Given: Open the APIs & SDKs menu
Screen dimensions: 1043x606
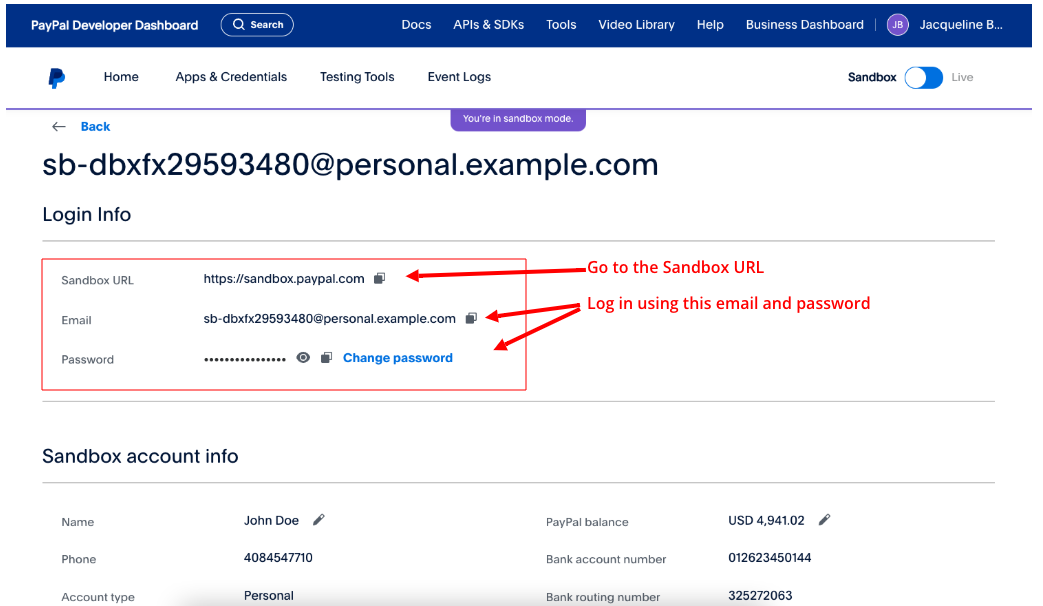Looking at the screenshot, I should tap(488, 25).
